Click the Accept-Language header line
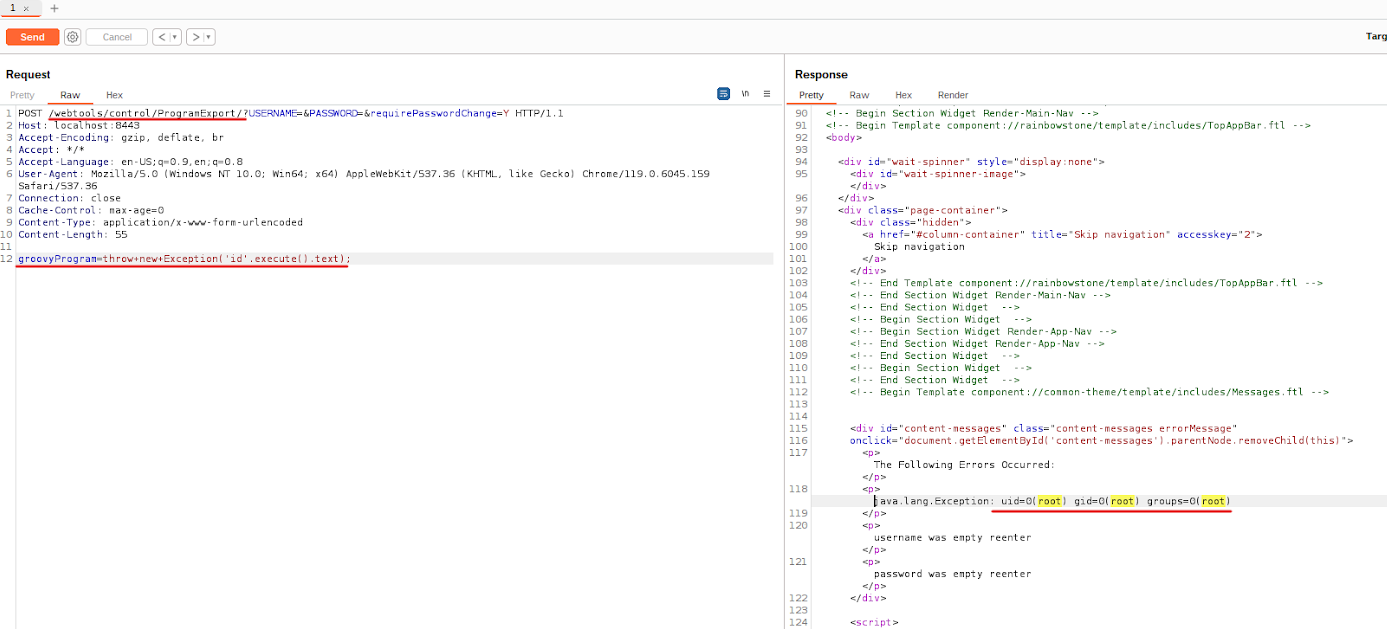The image size is (1387, 629). tap(130, 162)
